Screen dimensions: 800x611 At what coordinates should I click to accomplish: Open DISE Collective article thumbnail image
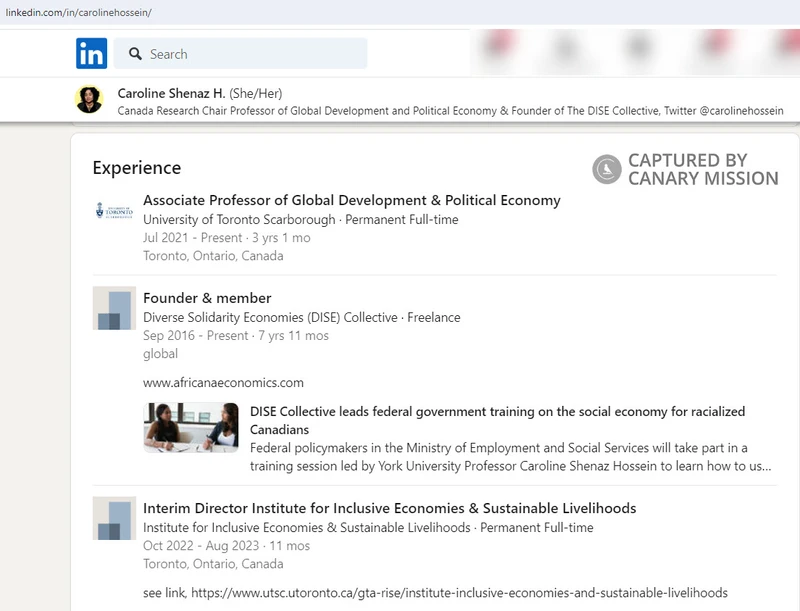click(191, 427)
